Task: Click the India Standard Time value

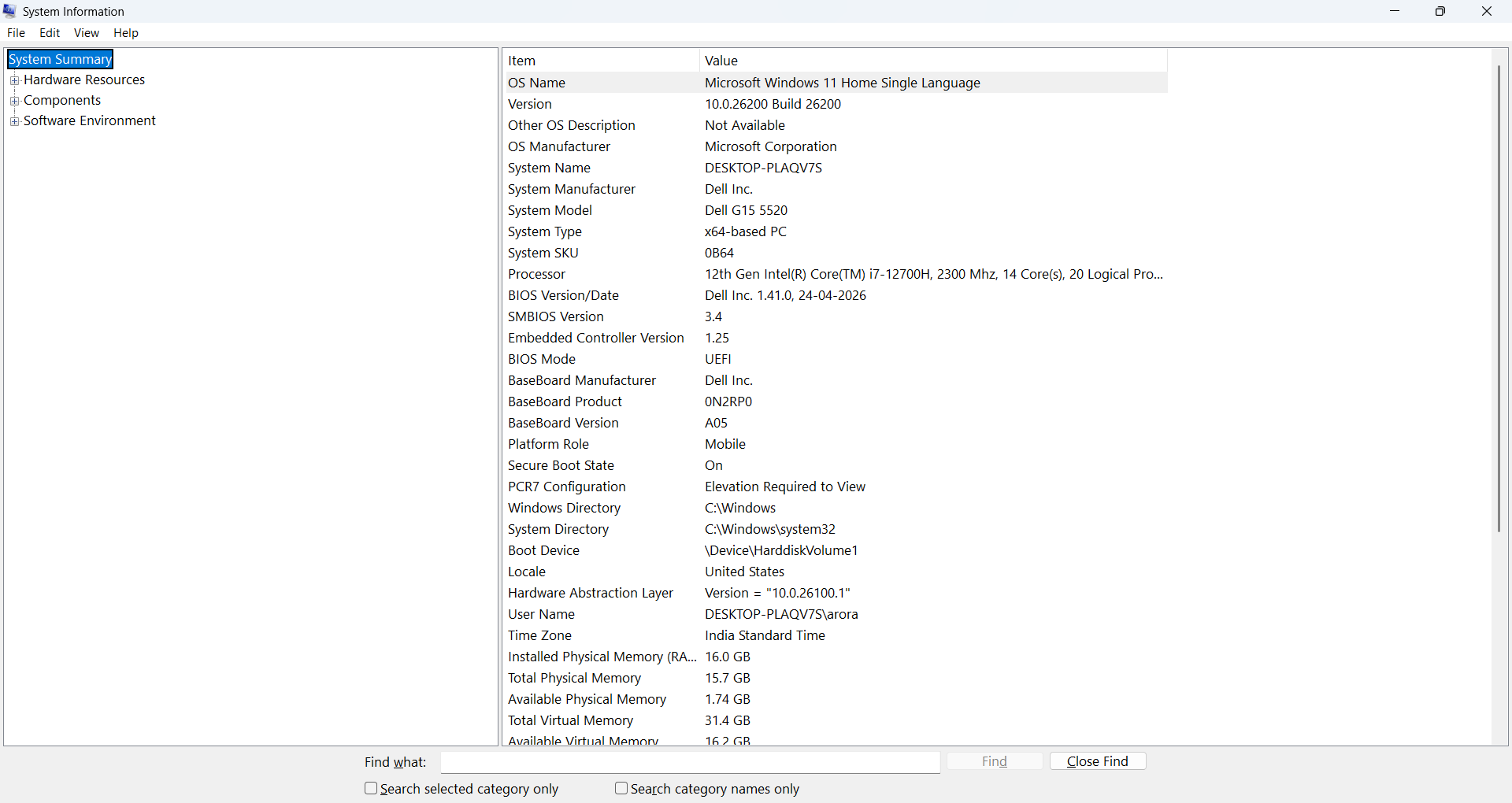Action: (x=765, y=635)
